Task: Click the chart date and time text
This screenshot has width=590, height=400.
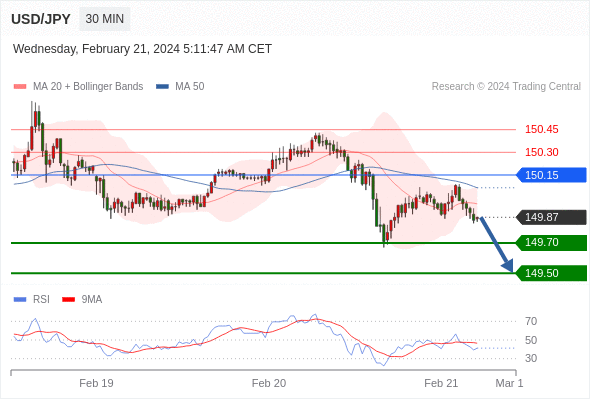Action: click(x=142, y=49)
